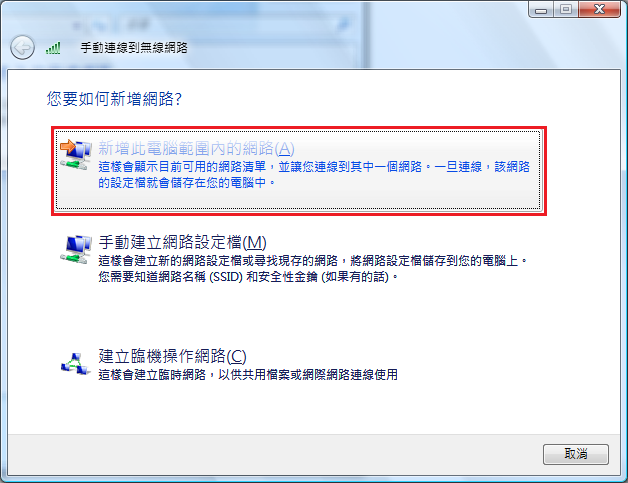Click the blue description starting 這樣會顯示目前可用的網路清單
Screen dimensions: 628x483
[314, 175]
